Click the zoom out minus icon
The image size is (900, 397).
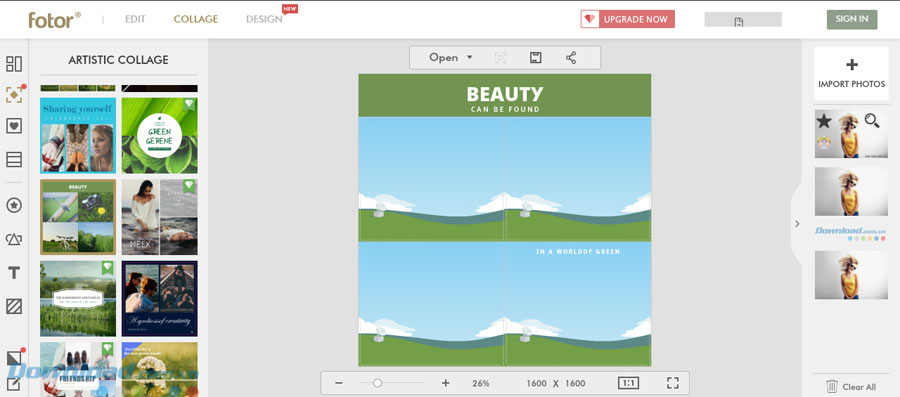coord(339,383)
